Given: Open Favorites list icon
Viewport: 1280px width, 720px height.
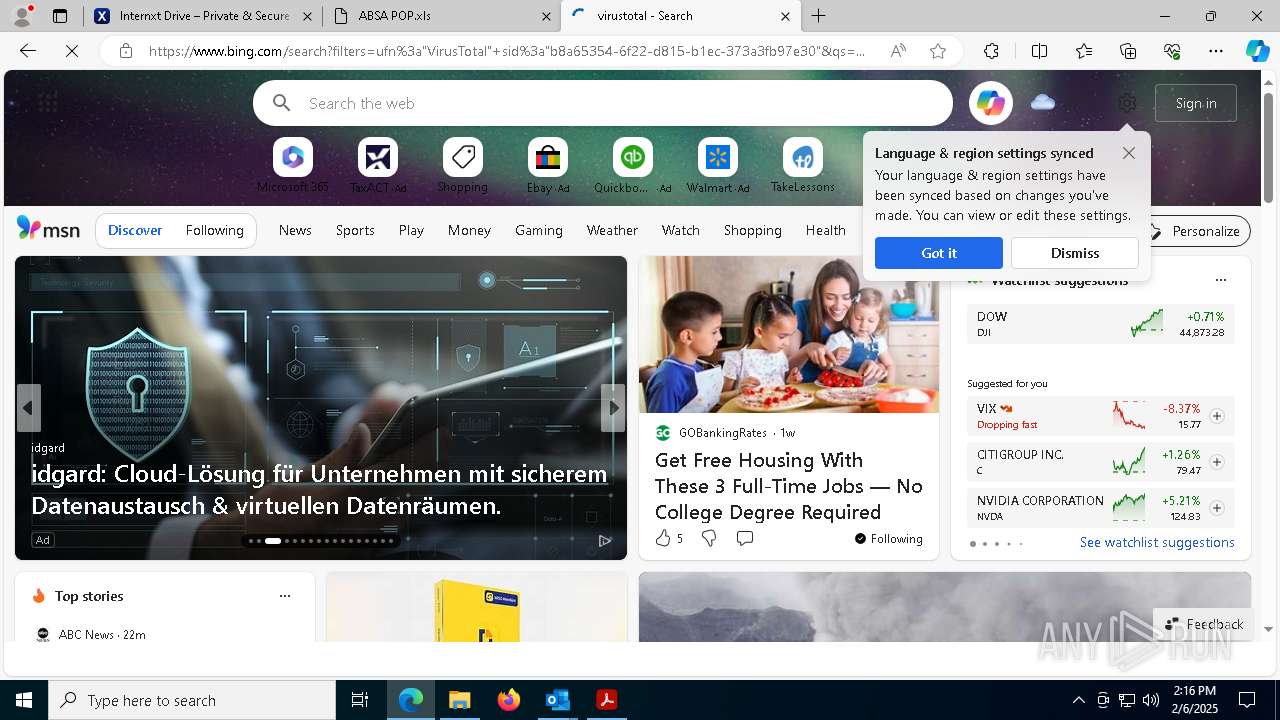Looking at the screenshot, I should 1084,51.
